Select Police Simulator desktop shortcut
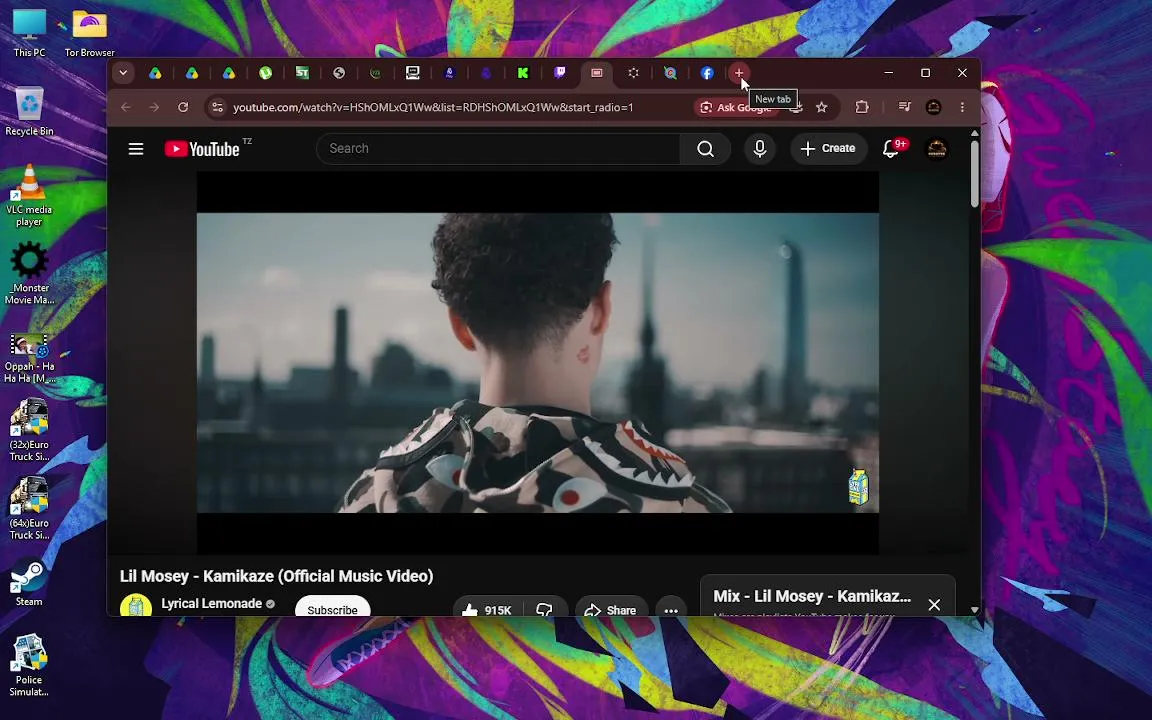The height and width of the screenshot is (720, 1152). tap(29, 665)
